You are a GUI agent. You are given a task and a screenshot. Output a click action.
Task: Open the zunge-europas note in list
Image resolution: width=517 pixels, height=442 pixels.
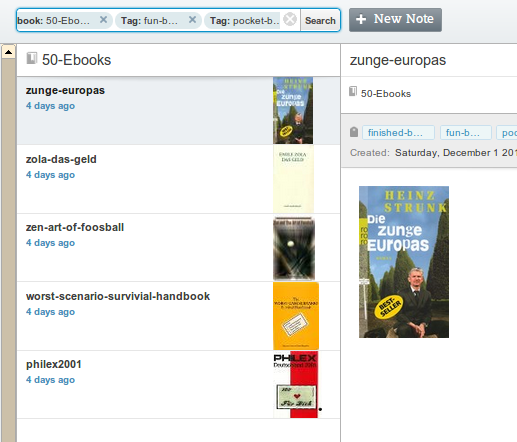(178, 111)
